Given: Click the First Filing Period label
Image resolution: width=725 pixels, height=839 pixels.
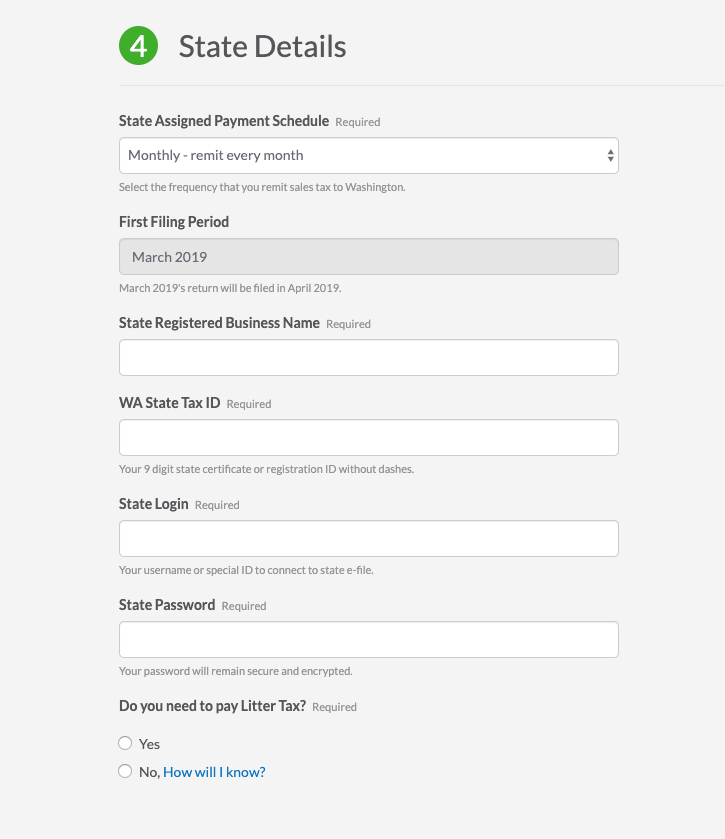Looking at the screenshot, I should pos(174,222).
